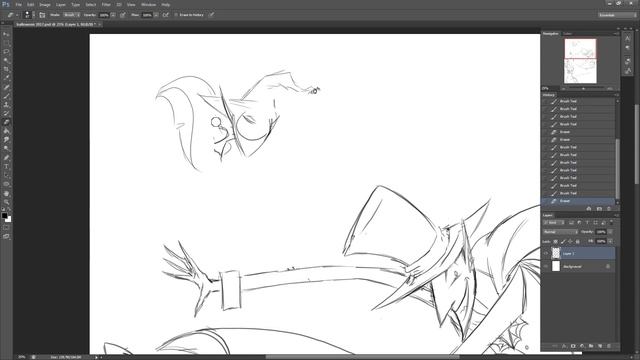This screenshot has height=360, width=640.
Task: Create a new group in Layers panel
Action: [591, 346]
